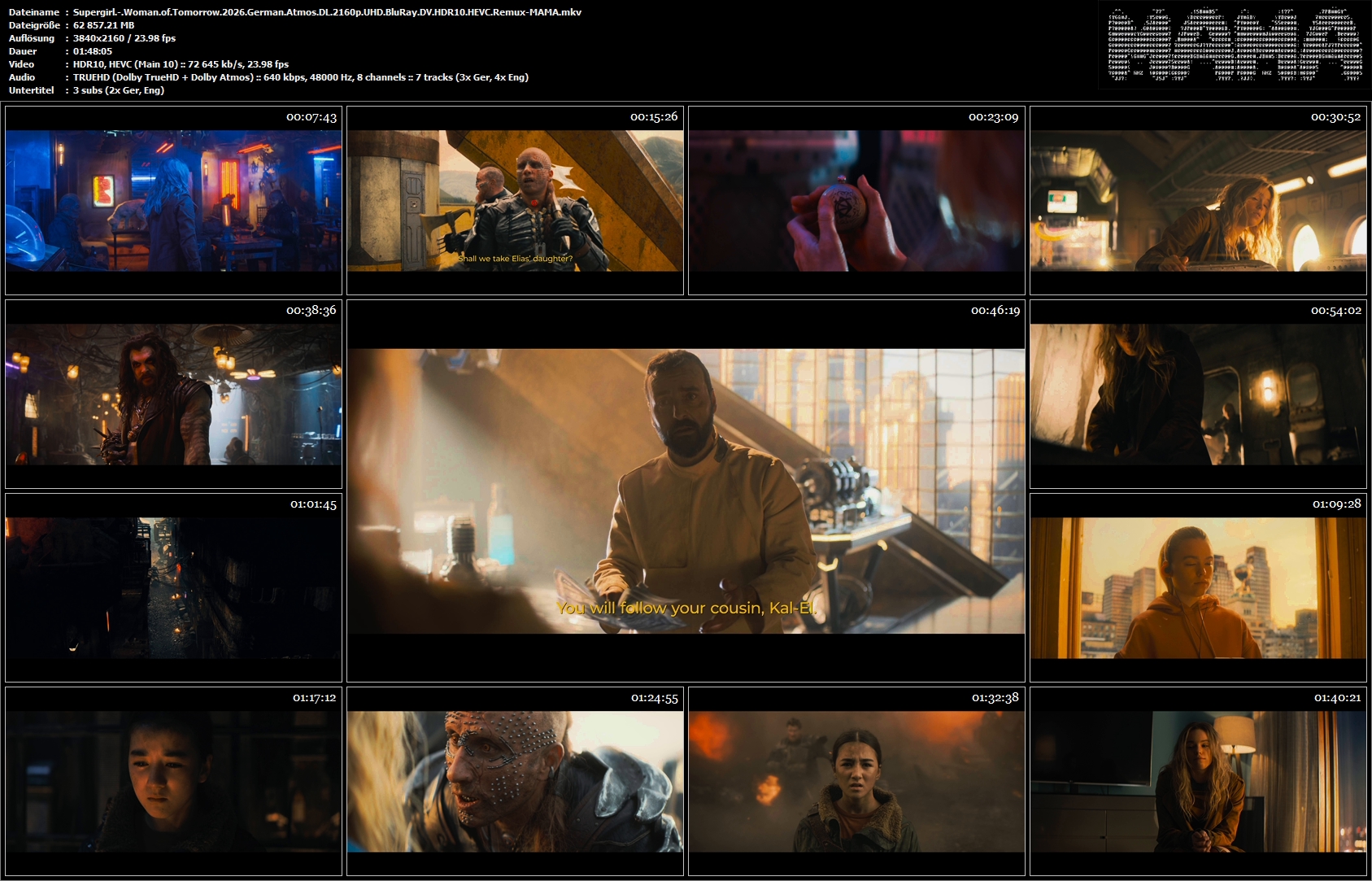Click the resolution value '3840x2160 / 23.98 fps'

click(124, 38)
